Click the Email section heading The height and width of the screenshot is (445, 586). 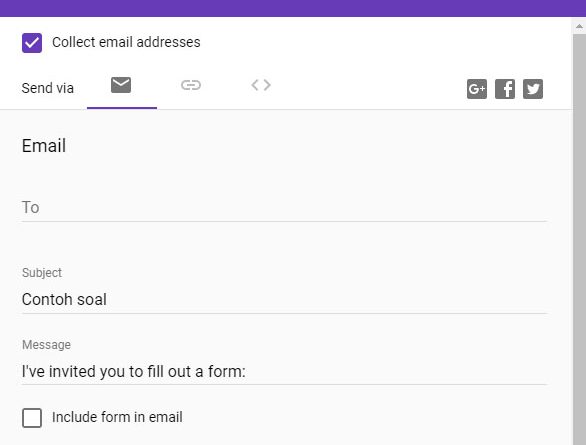coord(44,146)
